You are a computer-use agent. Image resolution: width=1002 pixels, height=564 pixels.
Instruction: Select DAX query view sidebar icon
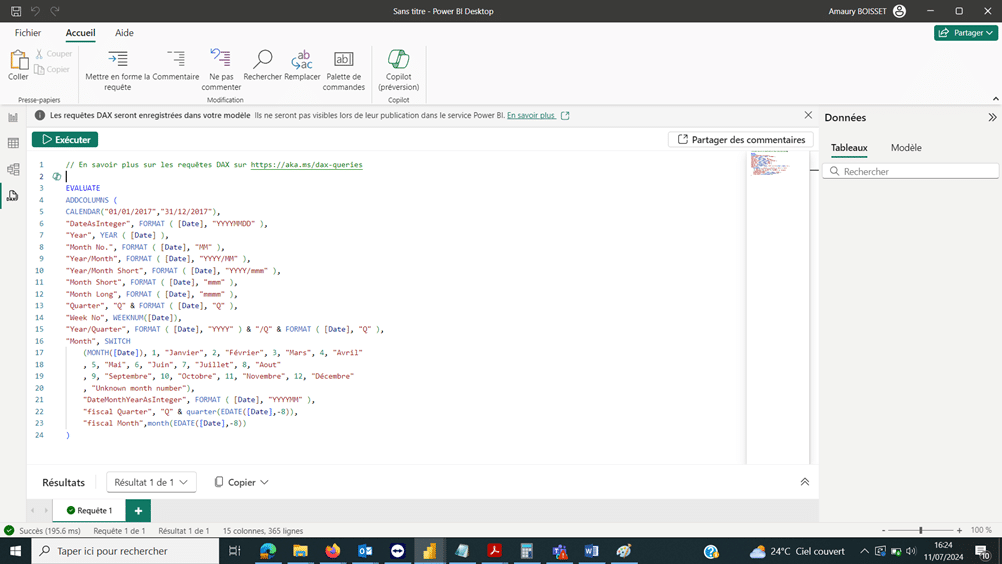13,195
